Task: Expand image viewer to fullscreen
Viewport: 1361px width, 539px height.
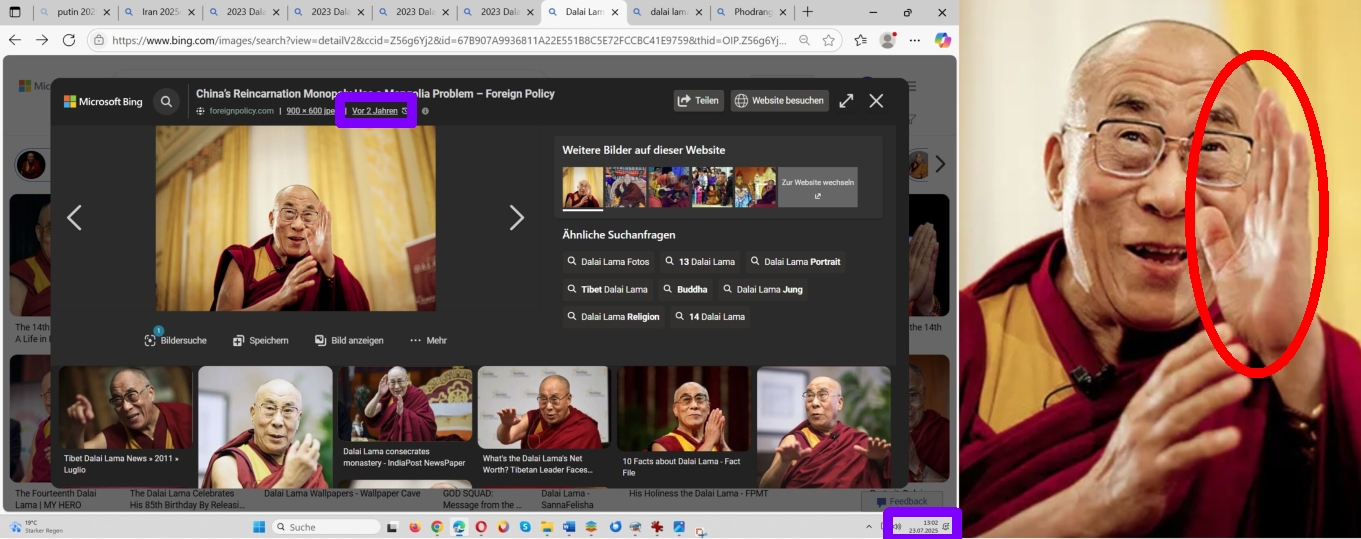Action: click(x=846, y=101)
